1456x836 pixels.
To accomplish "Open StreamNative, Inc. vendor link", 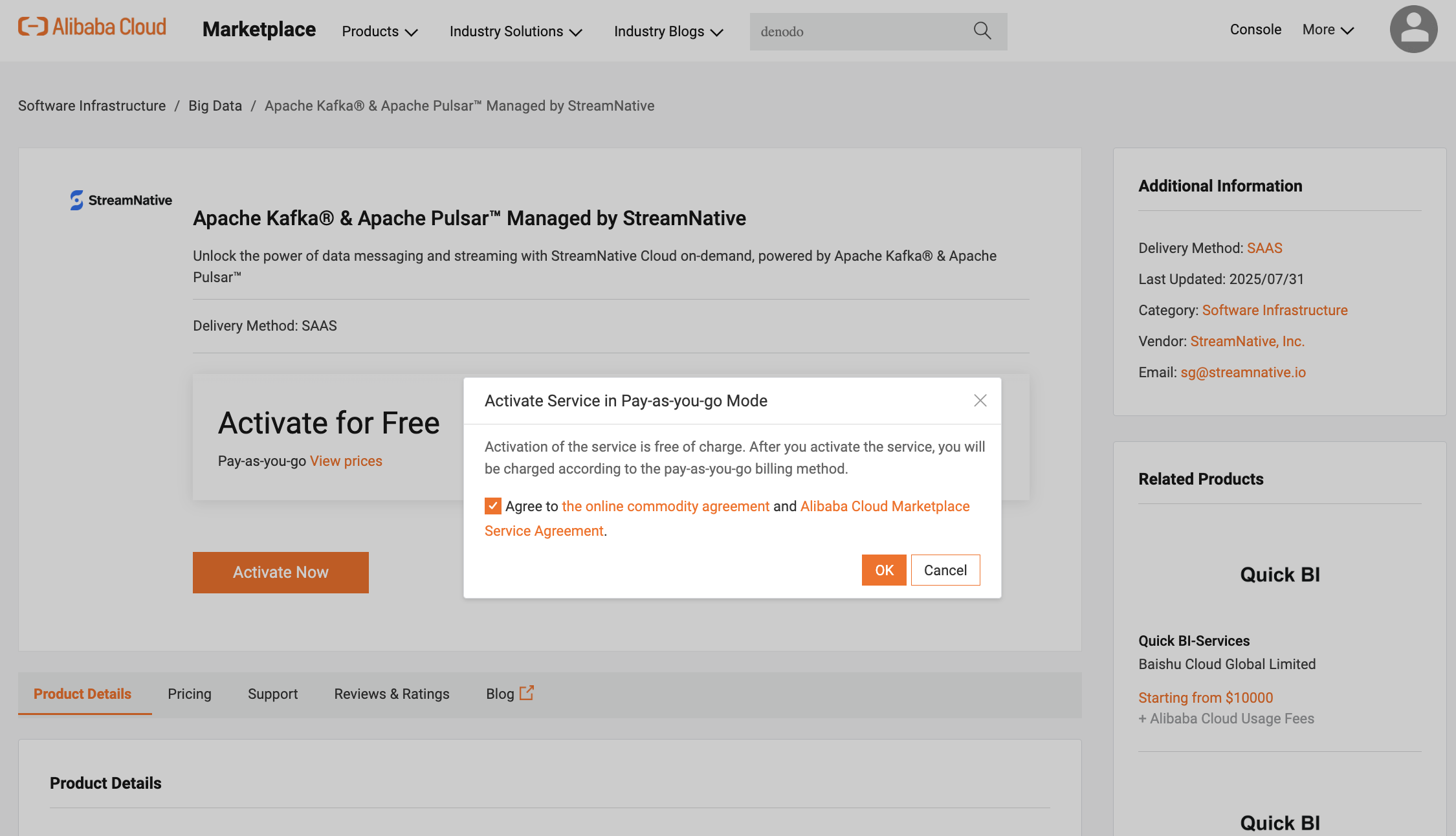I will (1248, 341).
